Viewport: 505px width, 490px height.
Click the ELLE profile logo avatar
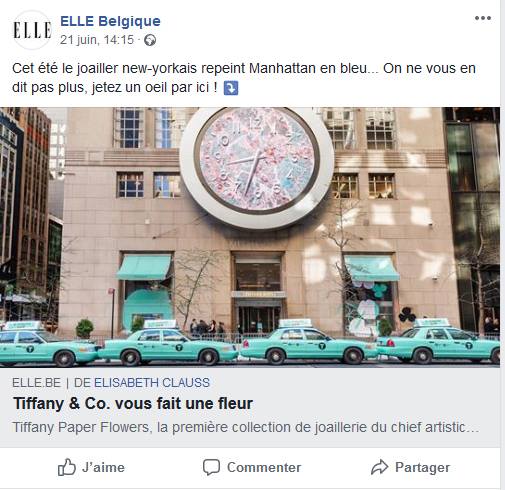tap(32, 30)
